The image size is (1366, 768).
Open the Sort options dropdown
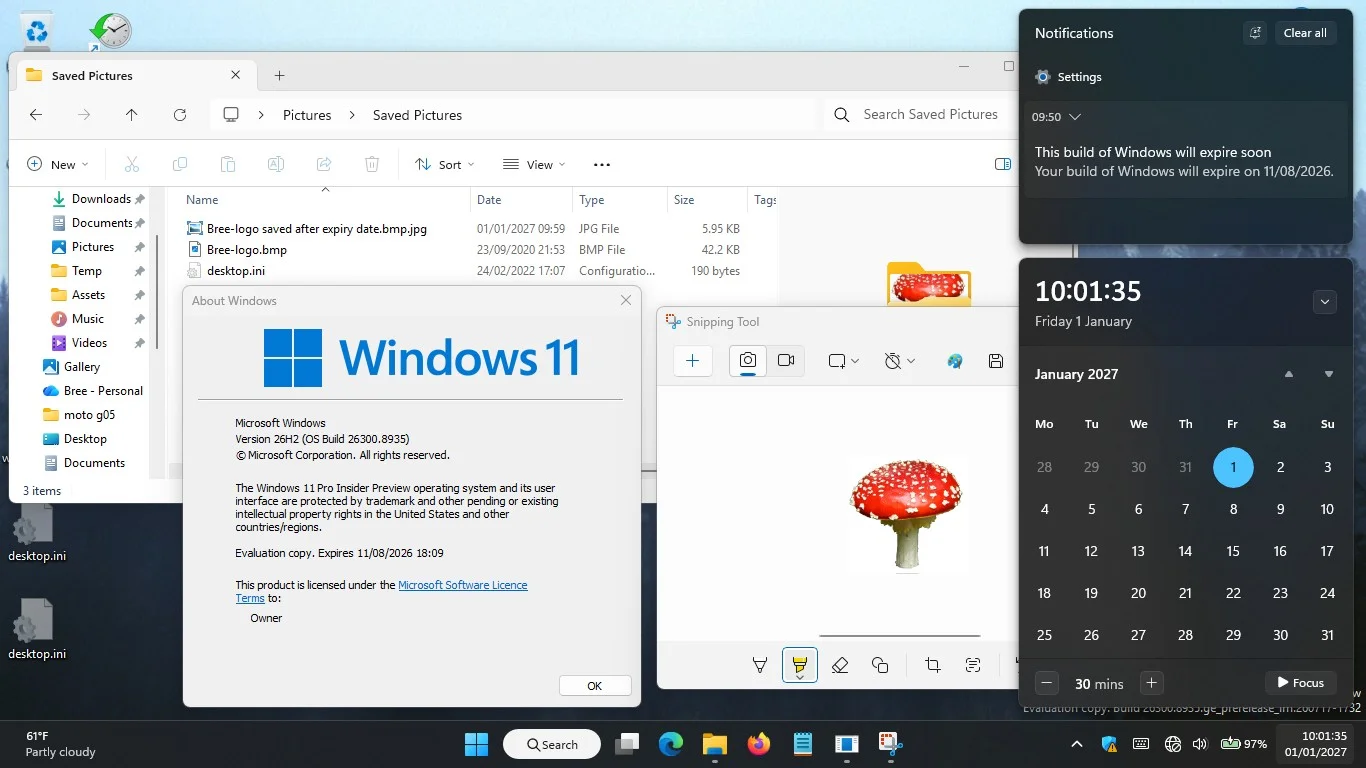click(445, 164)
